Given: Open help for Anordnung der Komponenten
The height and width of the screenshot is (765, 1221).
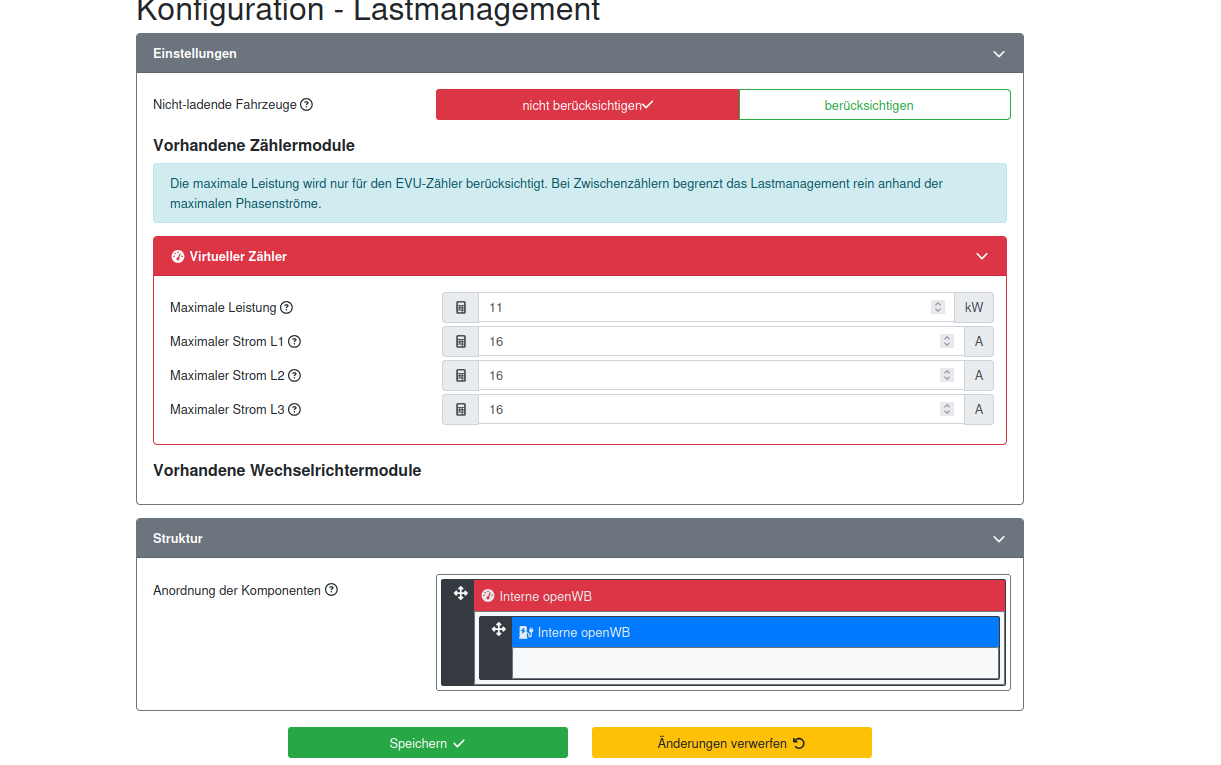Looking at the screenshot, I should 331,590.
